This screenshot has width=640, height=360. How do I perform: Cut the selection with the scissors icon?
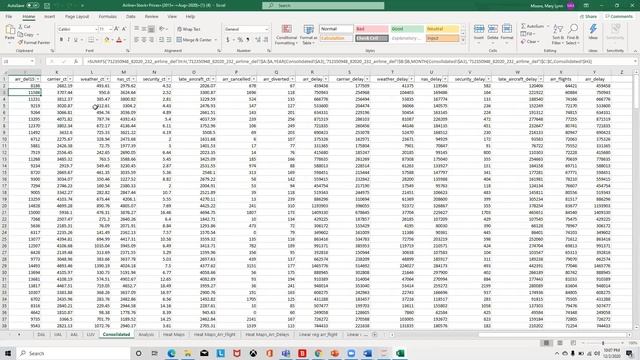pyautogui.click(x=24, y=27)
